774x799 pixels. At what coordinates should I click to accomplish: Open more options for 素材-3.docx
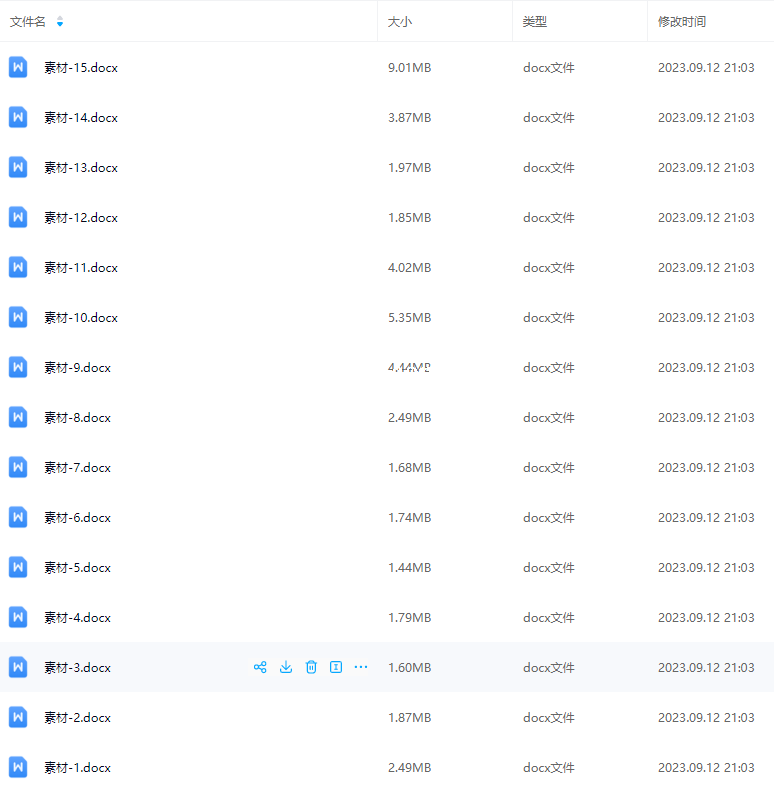(x=361, y=667)
